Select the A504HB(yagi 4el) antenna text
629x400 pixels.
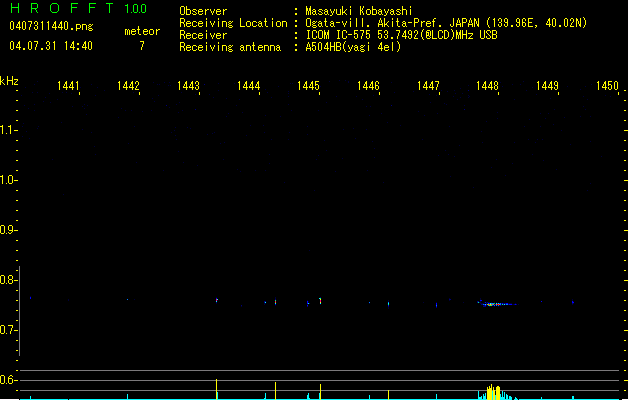click(x=353, y=47)
